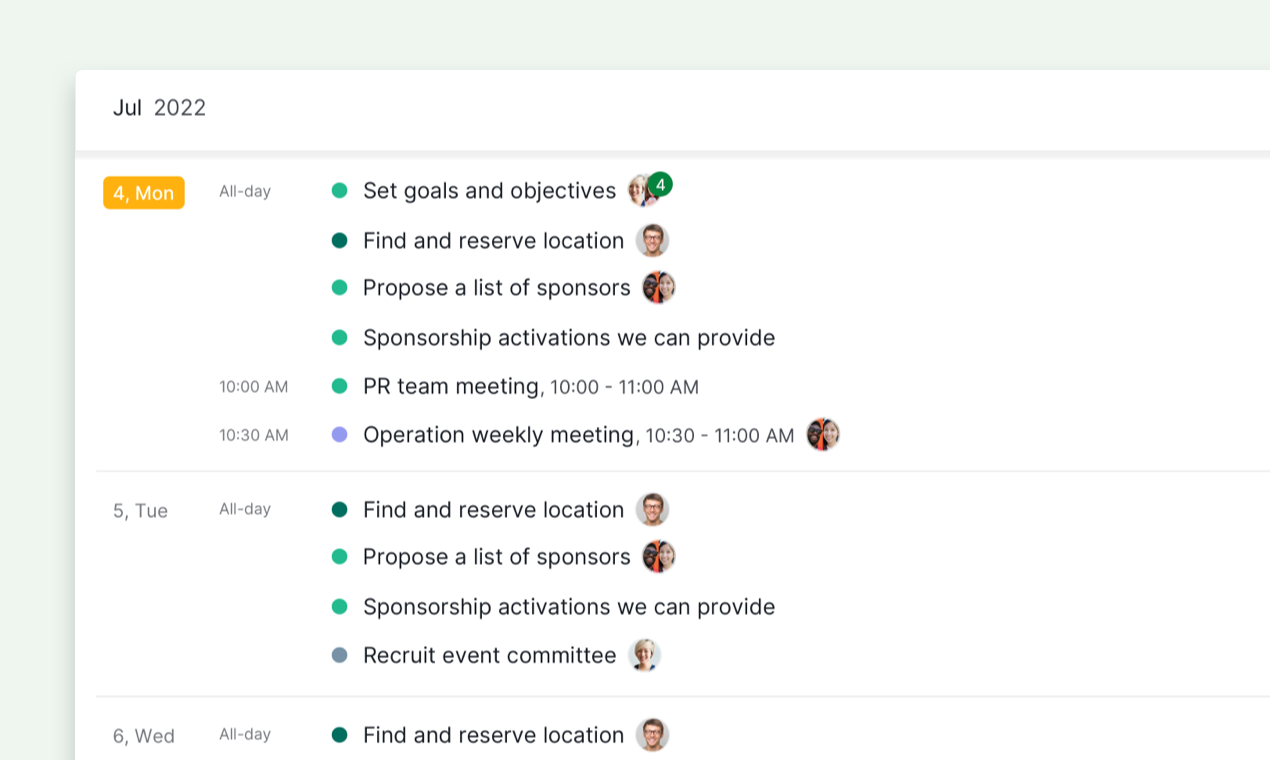Open Tuesday's Sponsorship activations we can provide
This screenshot has height=760, width=1270.
pyautogui.click(x=569, y=607)
